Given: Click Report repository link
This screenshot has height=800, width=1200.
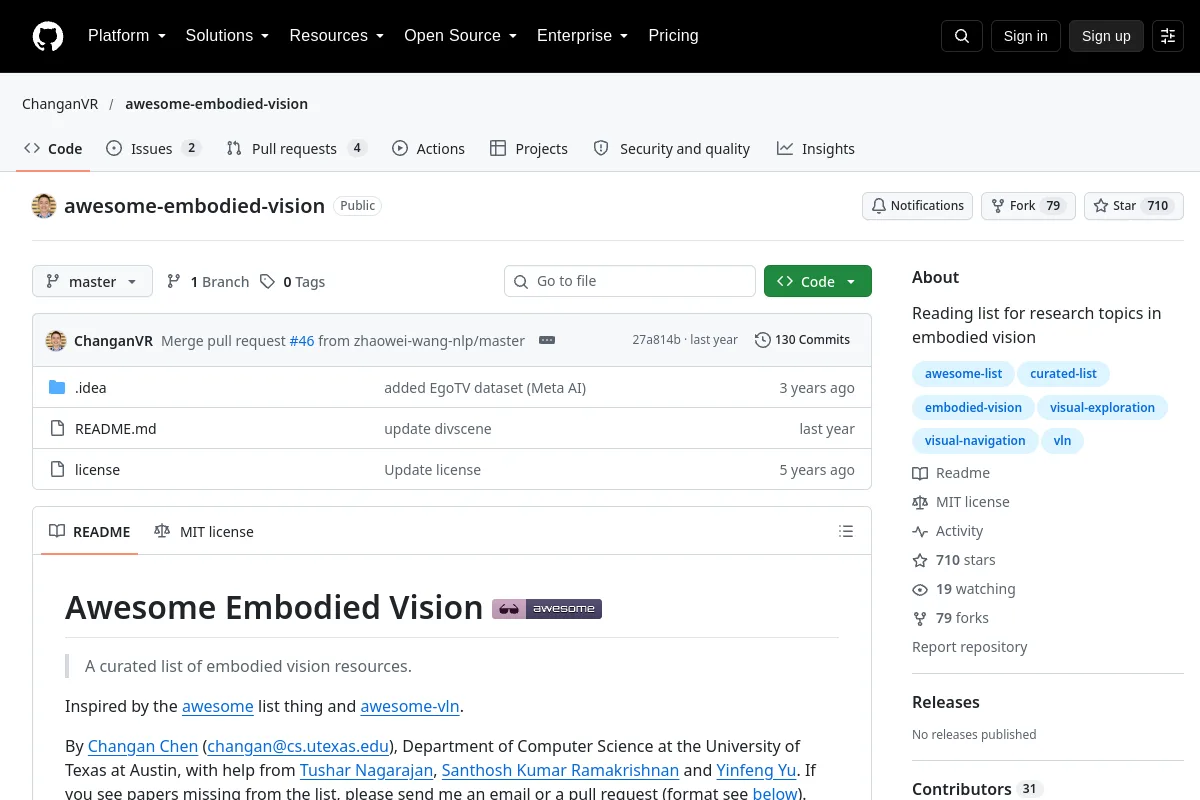Looking at the screenshot, I should click(969, 647).
